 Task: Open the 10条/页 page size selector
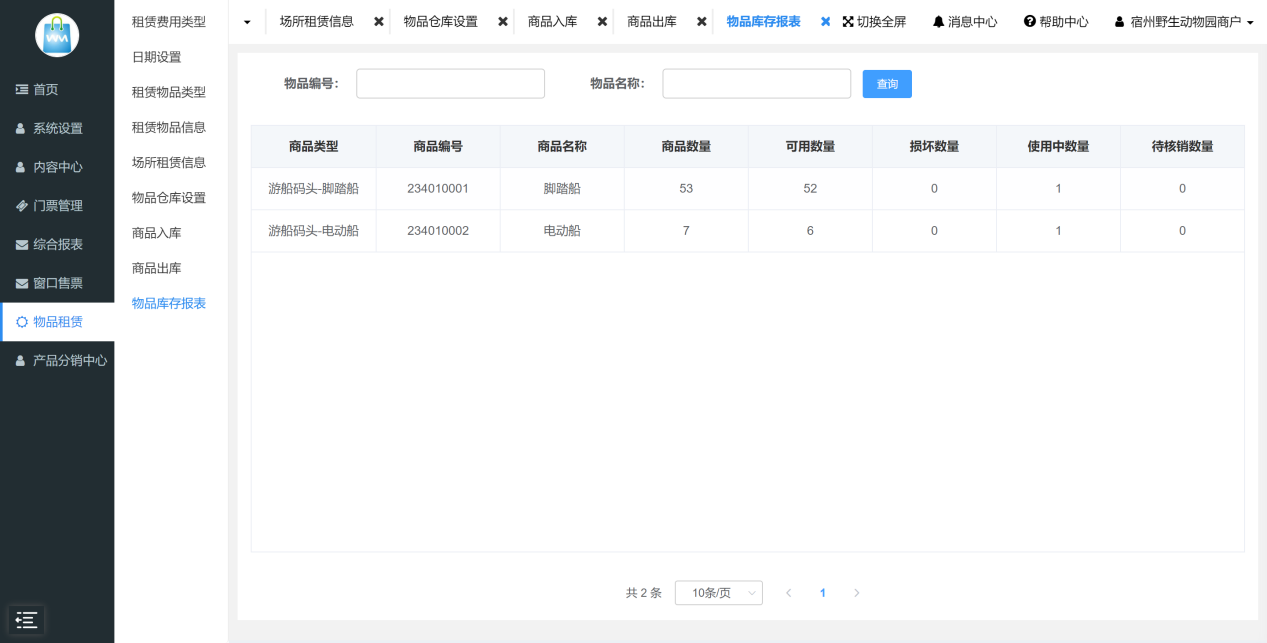click(718, 593)
